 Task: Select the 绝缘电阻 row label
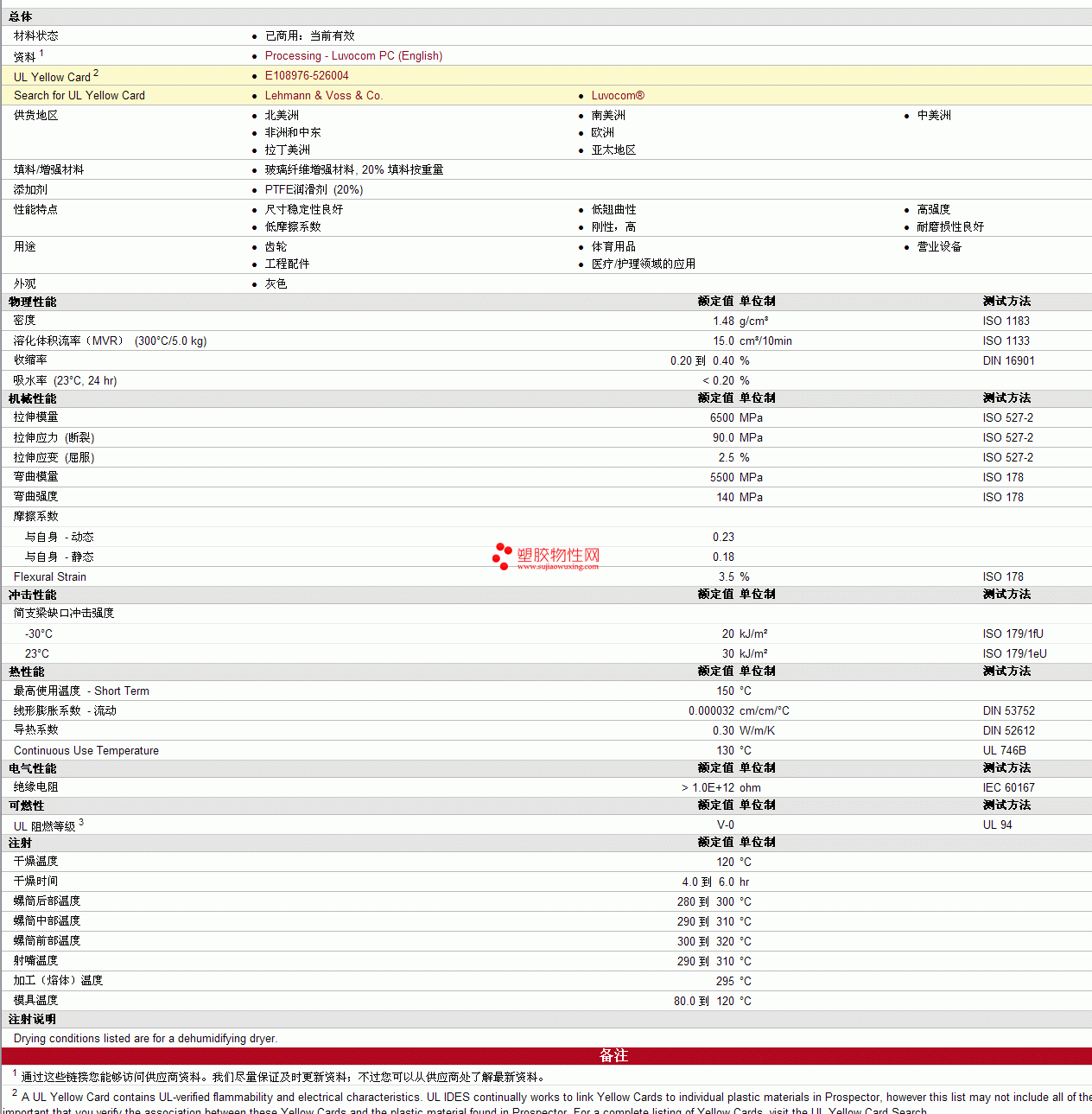[36, 786]
